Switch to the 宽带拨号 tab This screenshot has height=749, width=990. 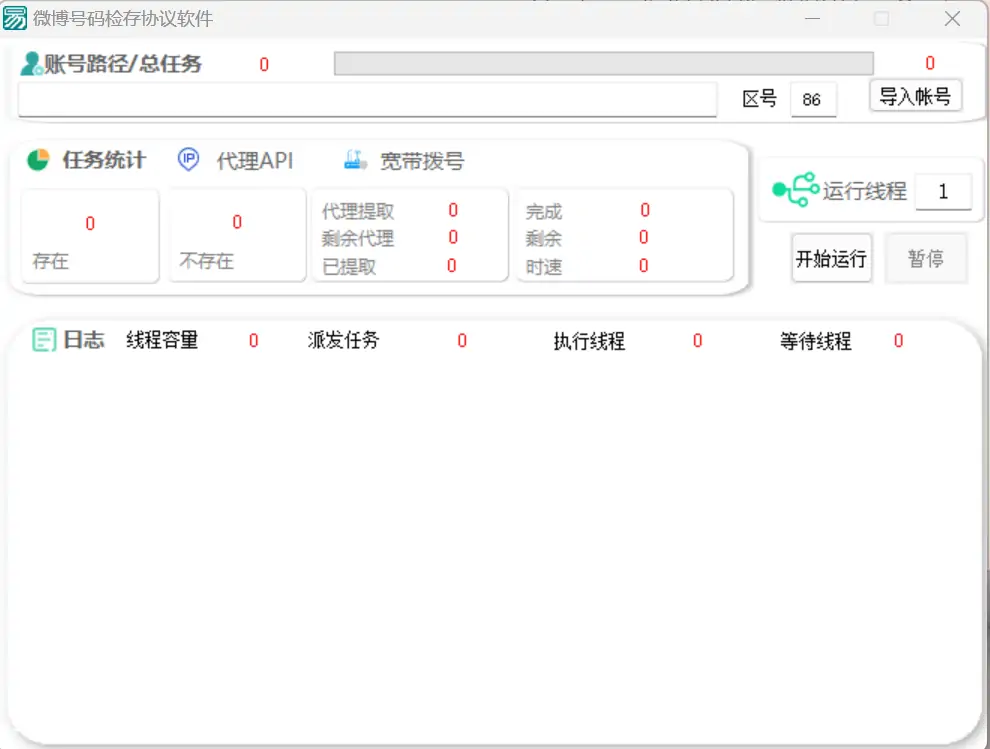click(x=422, y=162)
